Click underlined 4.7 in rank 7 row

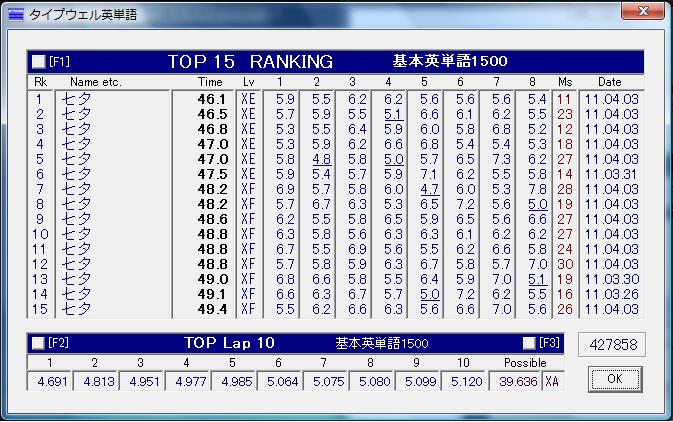(429, 189)
